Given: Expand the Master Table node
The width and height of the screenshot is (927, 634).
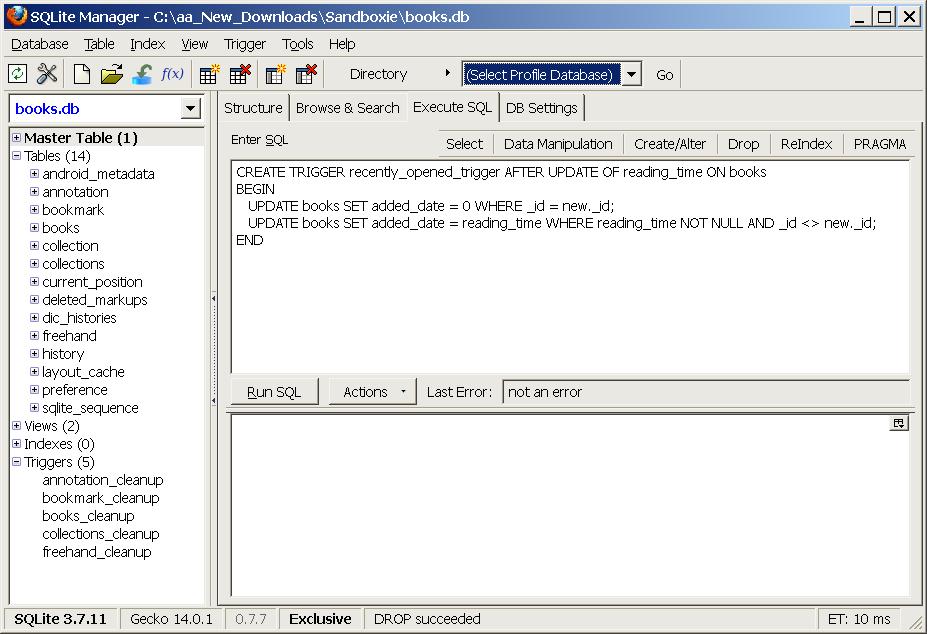Looking at the screenshot, I should pyautogui.click(x=17, y=138).
